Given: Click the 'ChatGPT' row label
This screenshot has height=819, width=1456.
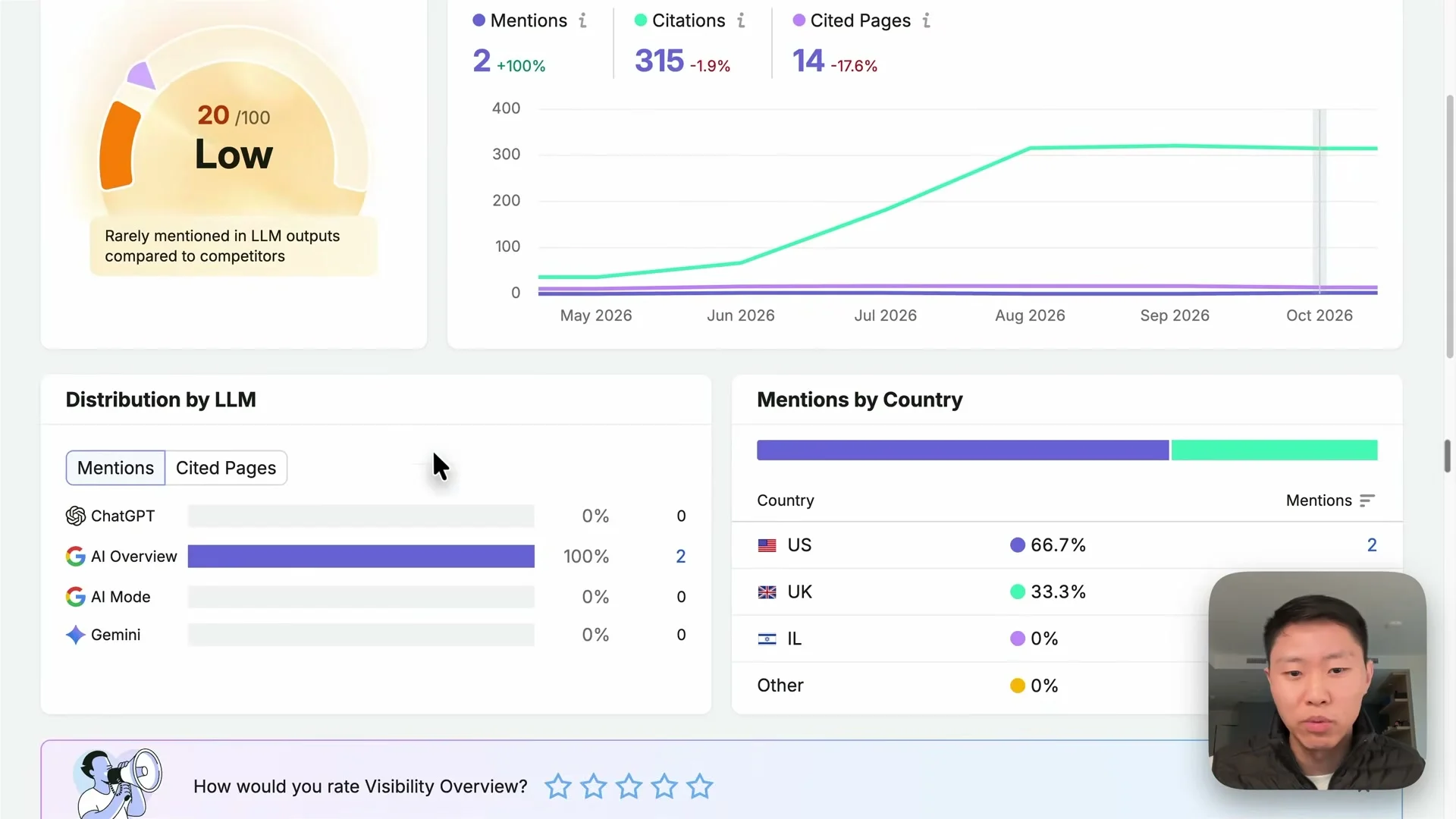Looking at the screenshot, I should 122,516.
